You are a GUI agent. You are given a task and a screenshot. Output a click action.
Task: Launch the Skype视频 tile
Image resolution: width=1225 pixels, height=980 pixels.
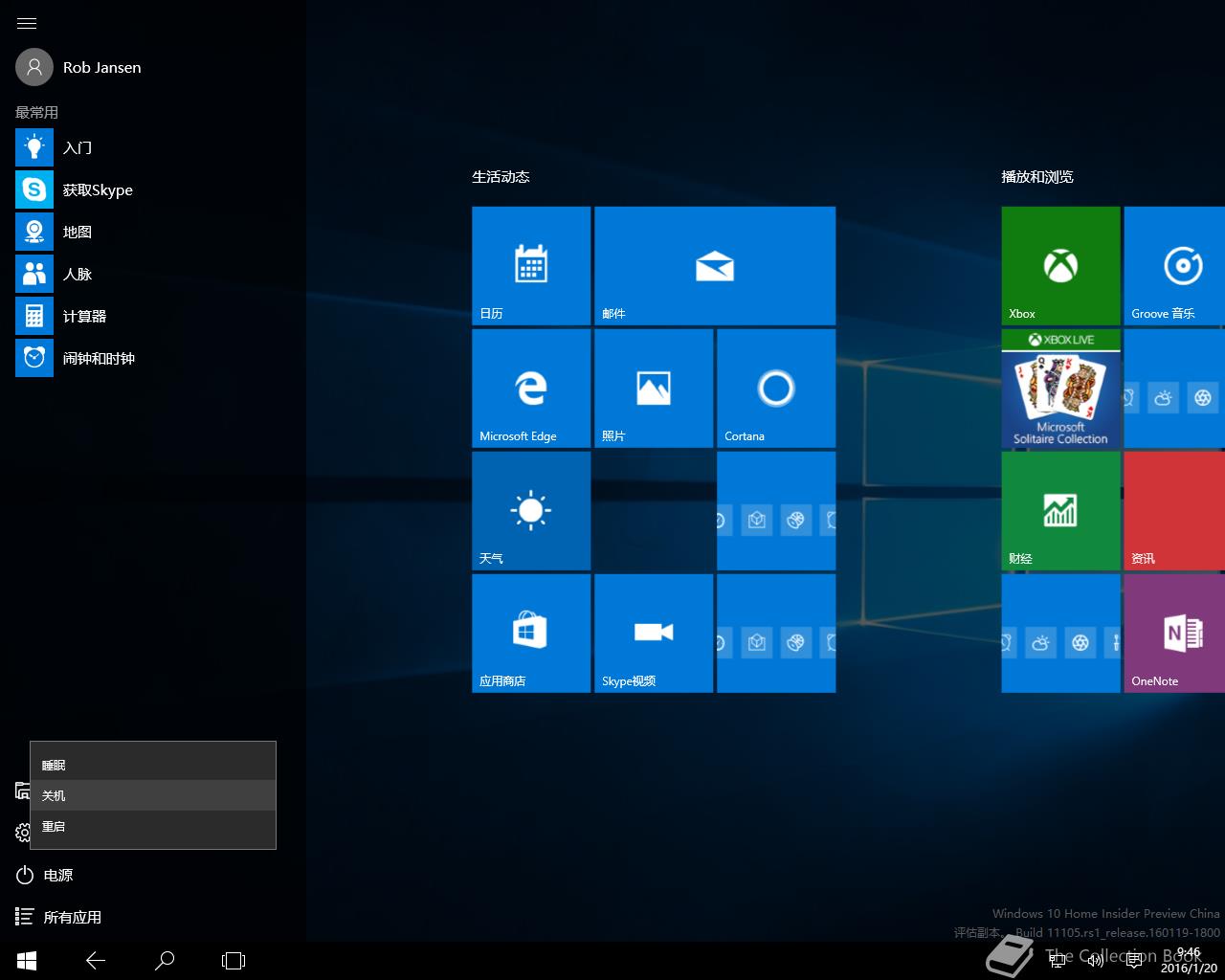tap(654, 634)
